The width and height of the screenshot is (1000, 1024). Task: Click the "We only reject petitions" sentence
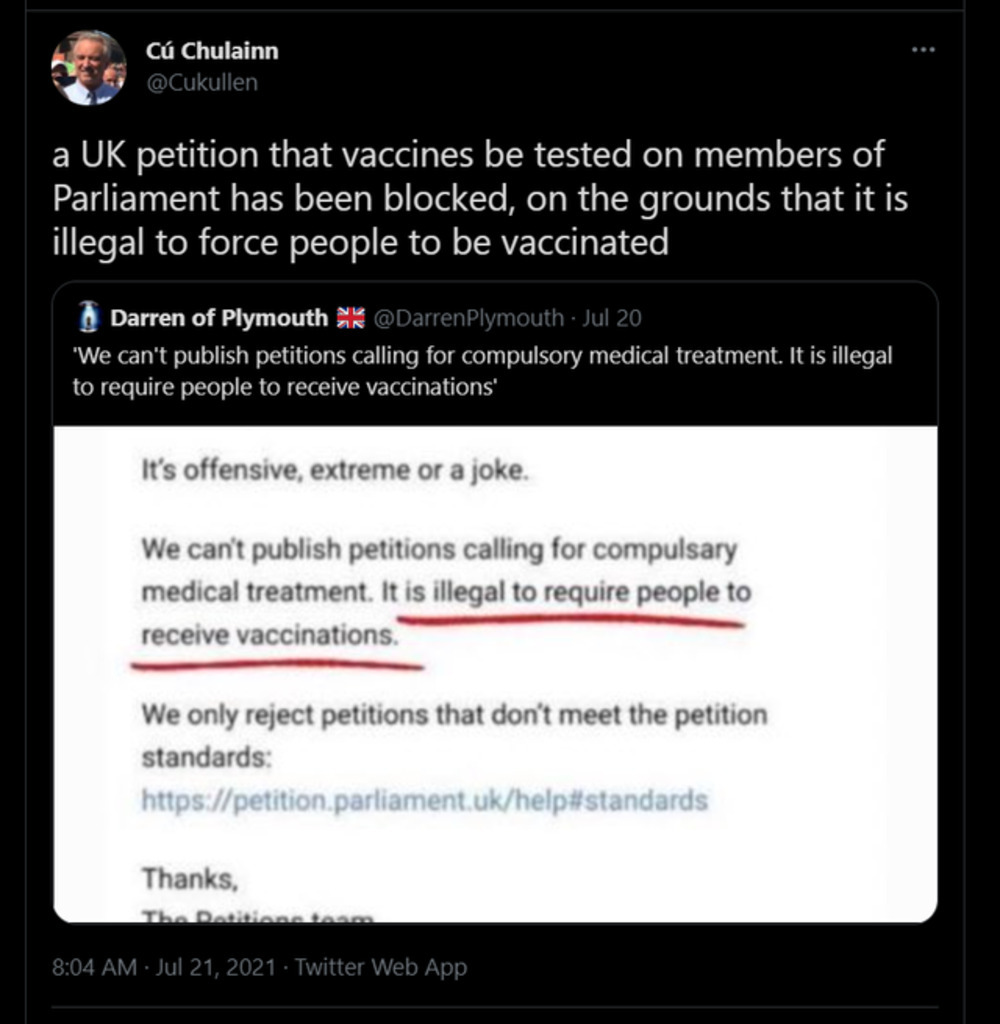[x=454, y=716]
